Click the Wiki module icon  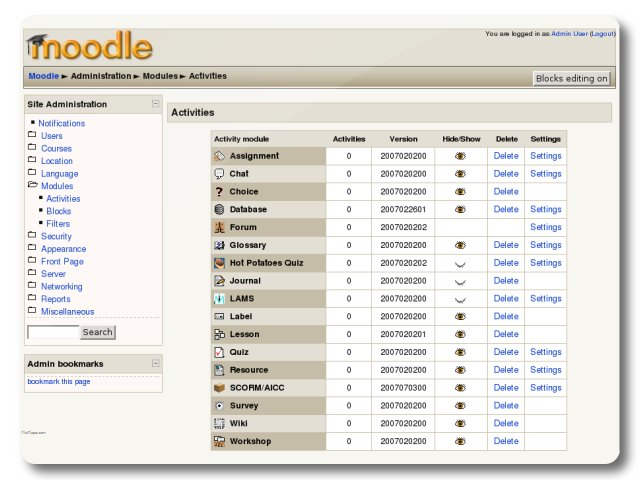[219, 423]
